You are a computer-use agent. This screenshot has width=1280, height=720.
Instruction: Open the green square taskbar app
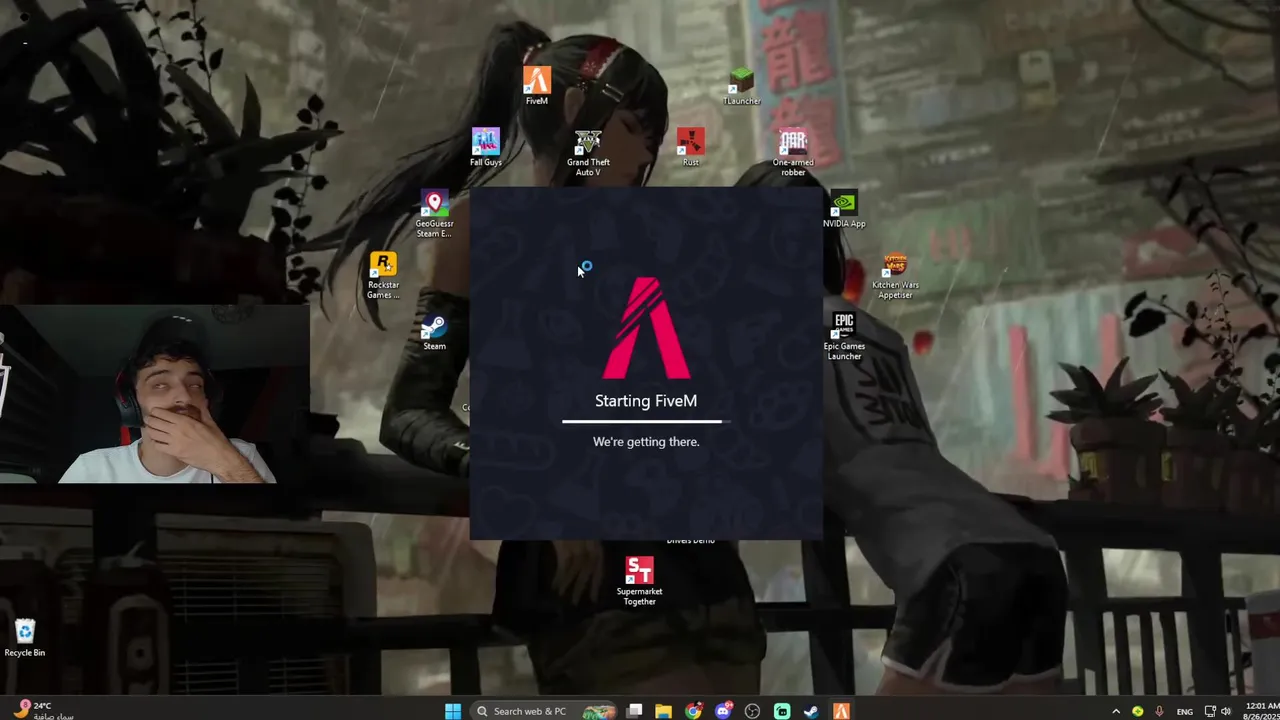click(782, 711)
